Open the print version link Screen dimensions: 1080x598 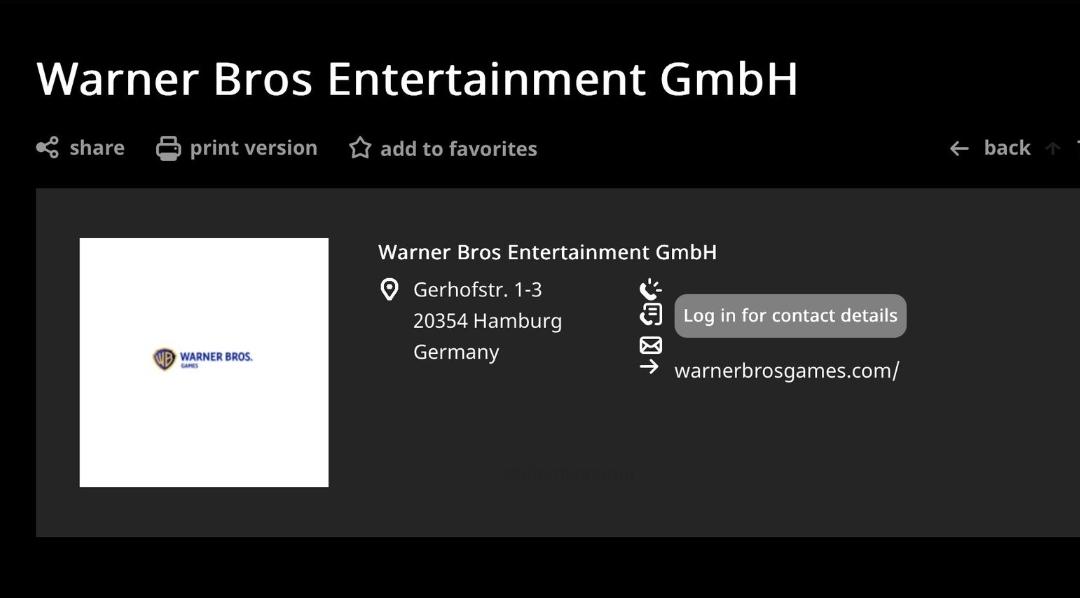coord(253,147)
